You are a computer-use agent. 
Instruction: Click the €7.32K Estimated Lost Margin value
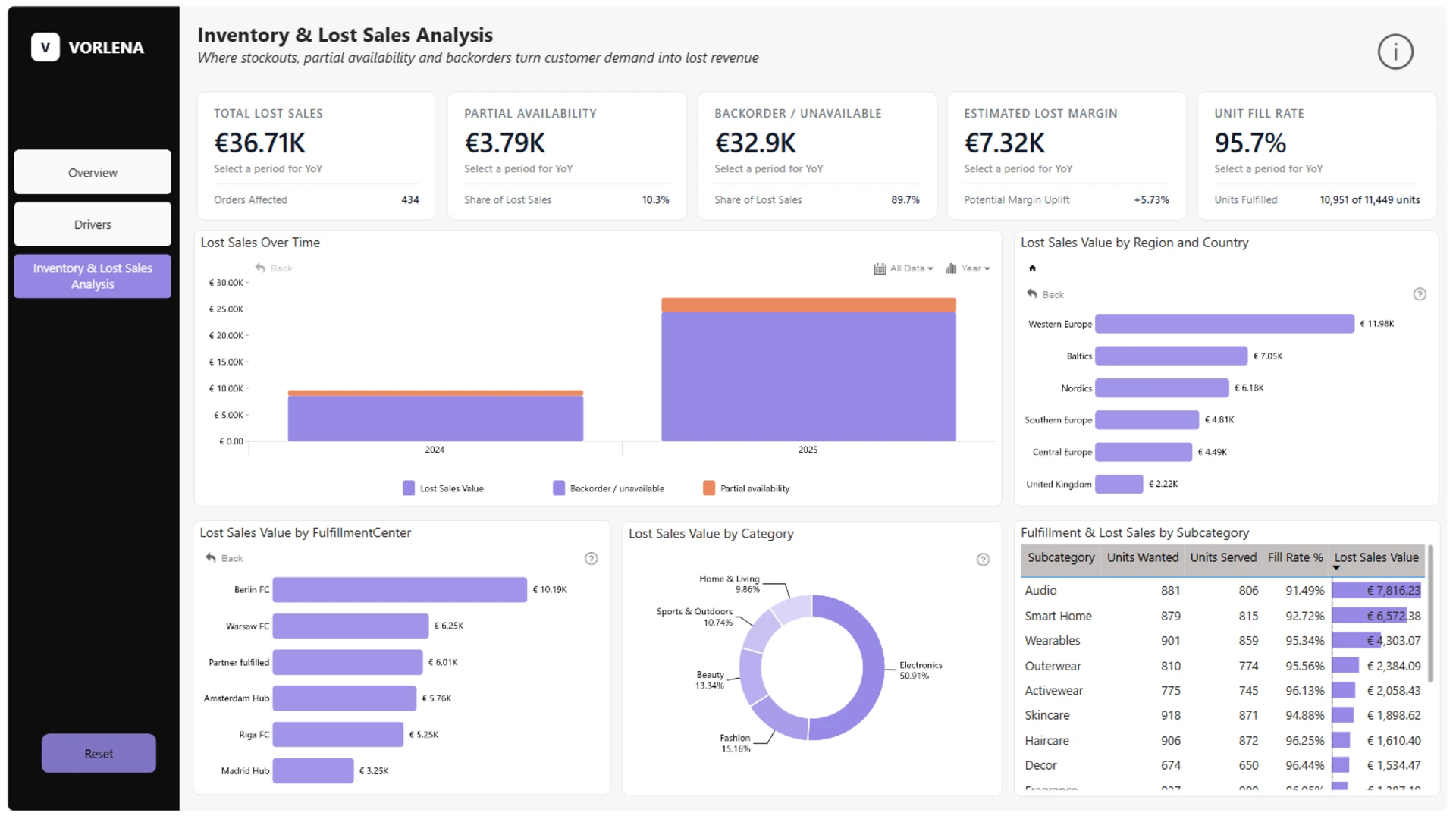[x=1005, y=143]
